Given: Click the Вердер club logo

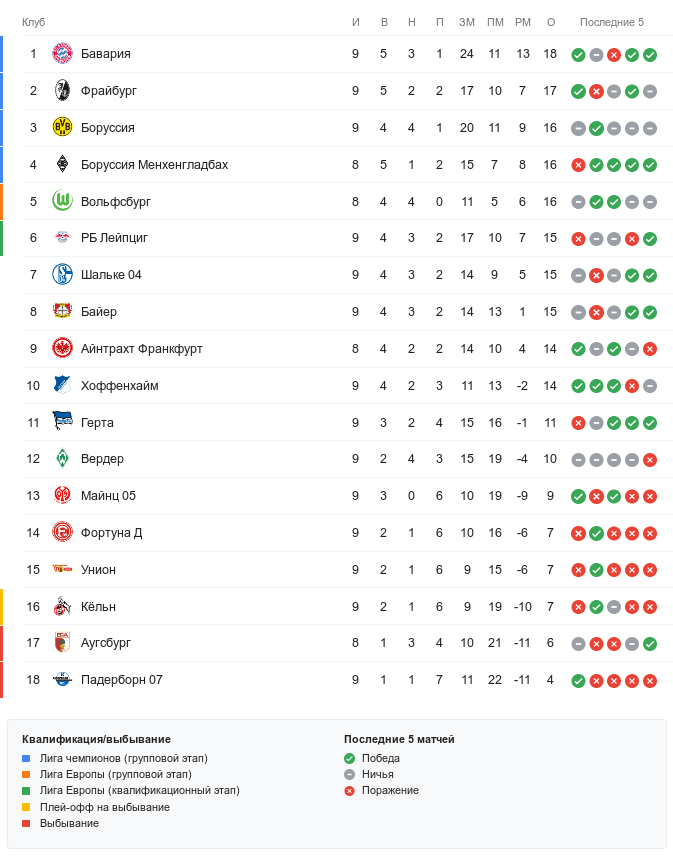Looking at the screenshot, I should point(63,459).
